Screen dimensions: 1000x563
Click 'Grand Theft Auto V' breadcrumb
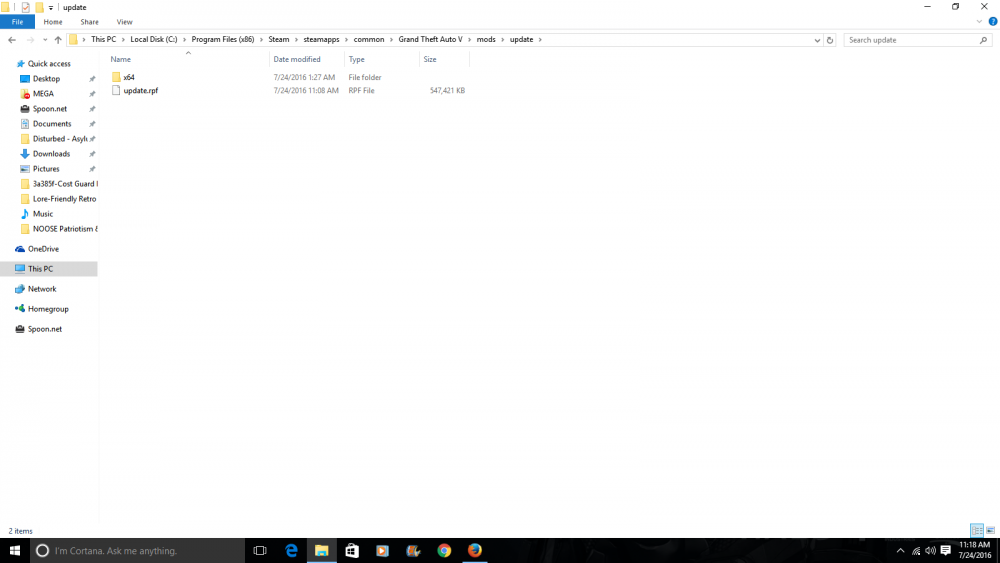430,40
